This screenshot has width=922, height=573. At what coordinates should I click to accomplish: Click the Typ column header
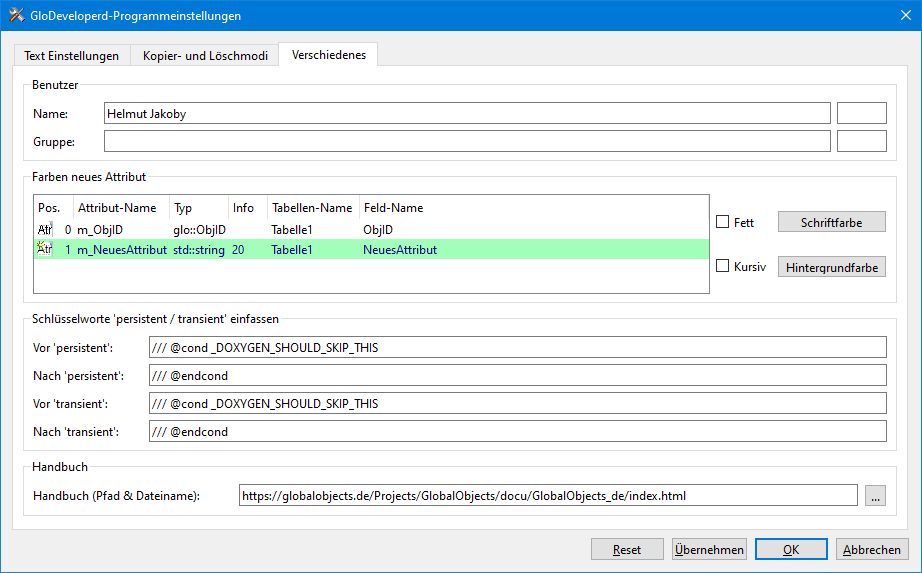point(199,208)
